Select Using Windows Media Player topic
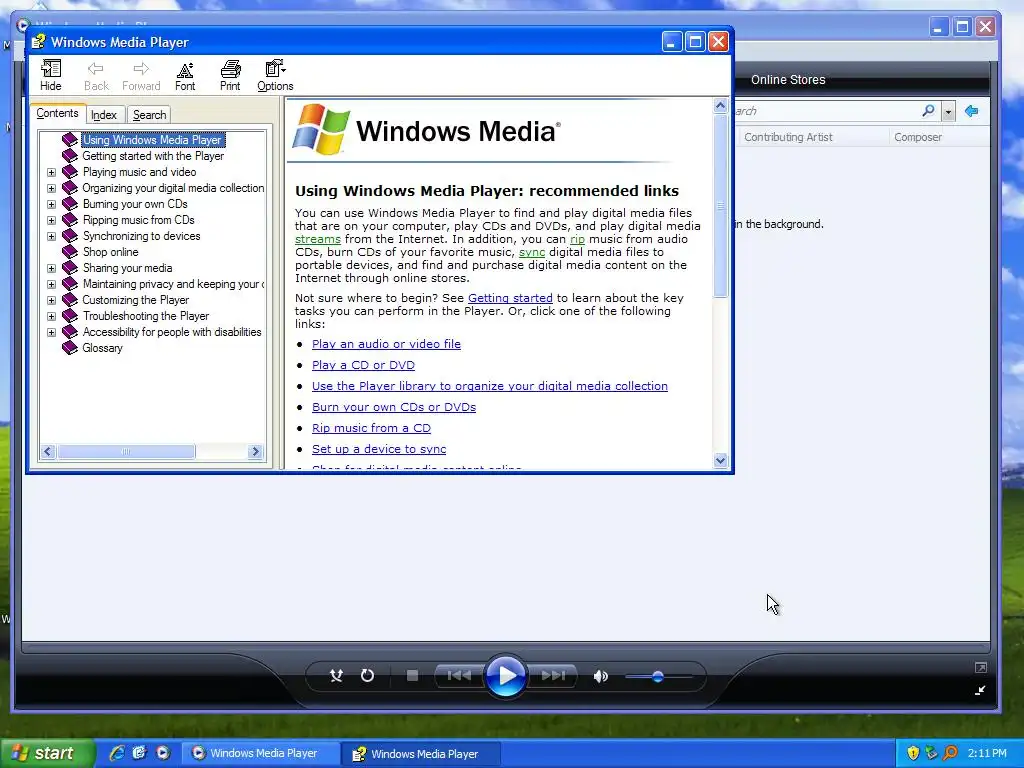The height and width of the screenshot is (768, 1024). click(152, 140)
